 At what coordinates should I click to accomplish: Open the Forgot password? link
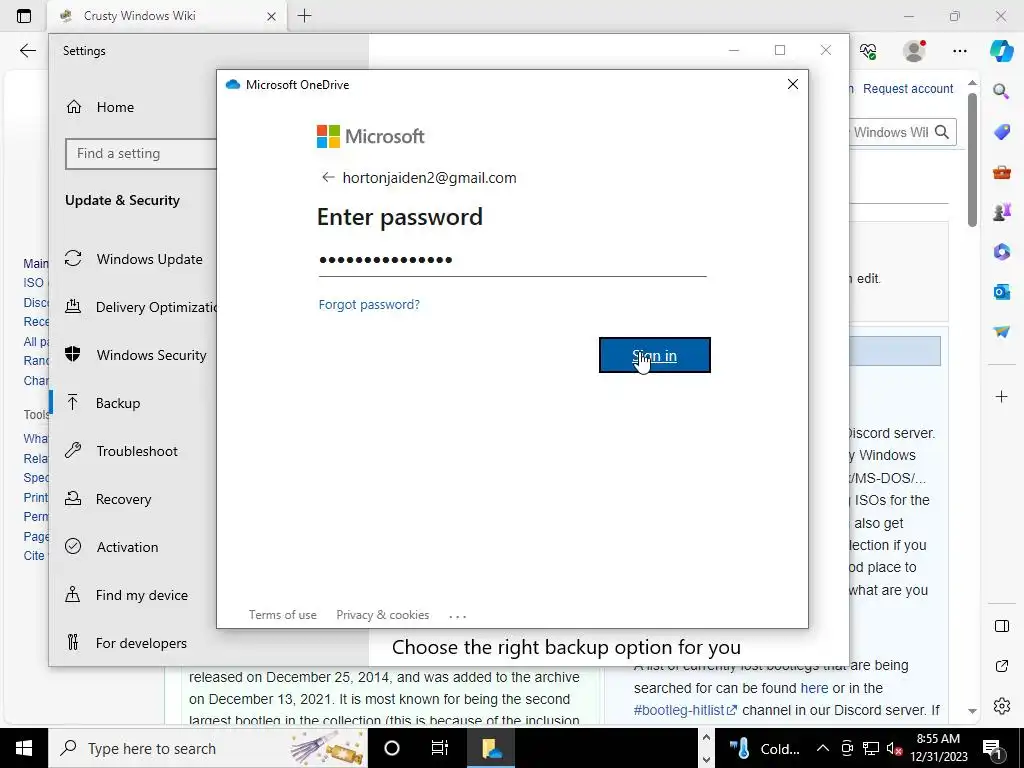coord(369,304)
